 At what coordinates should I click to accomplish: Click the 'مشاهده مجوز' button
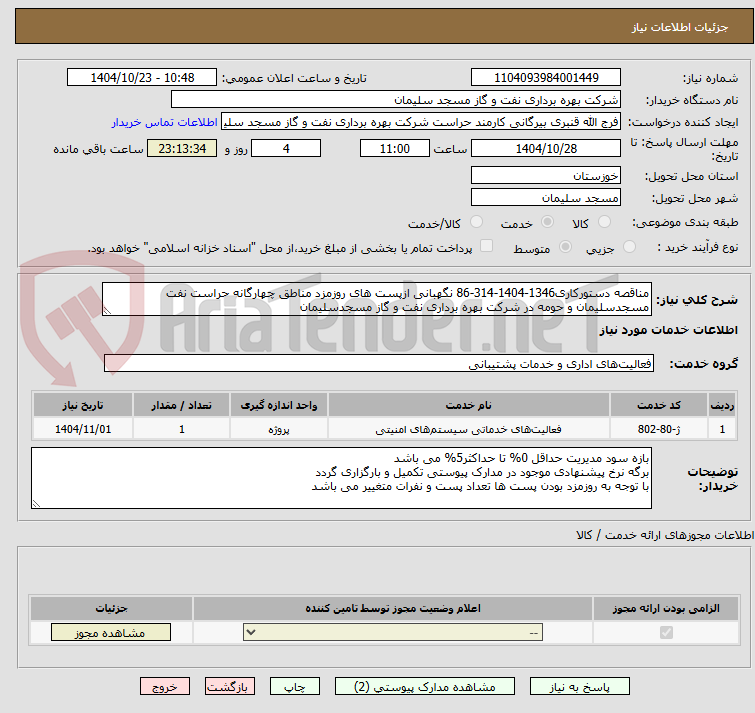click(111, 633)
